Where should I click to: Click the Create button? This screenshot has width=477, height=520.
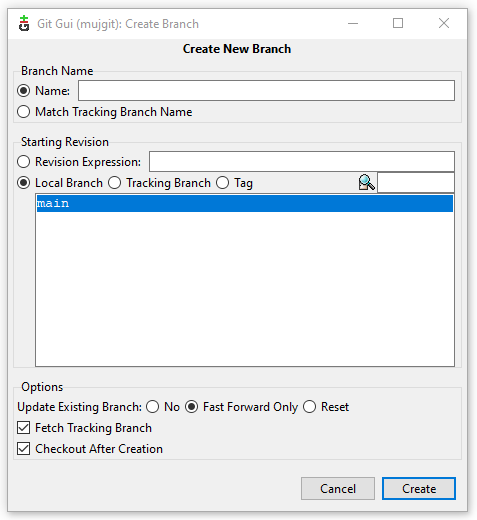[419, 489]
